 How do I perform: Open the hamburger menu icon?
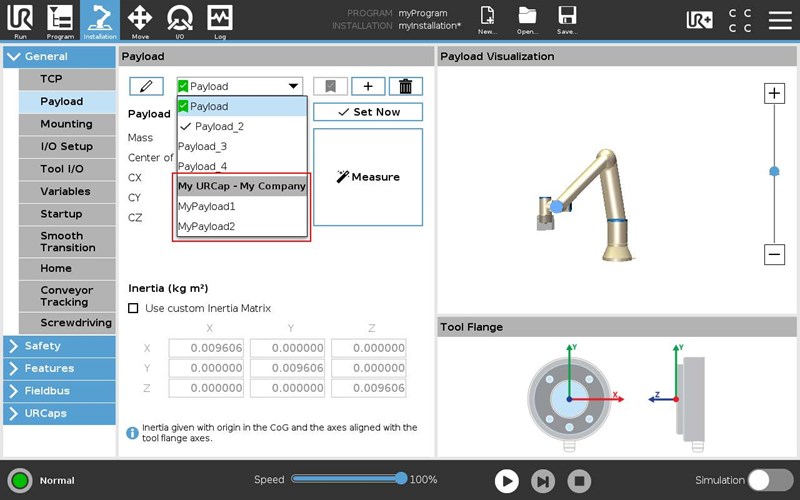[779, 20]
